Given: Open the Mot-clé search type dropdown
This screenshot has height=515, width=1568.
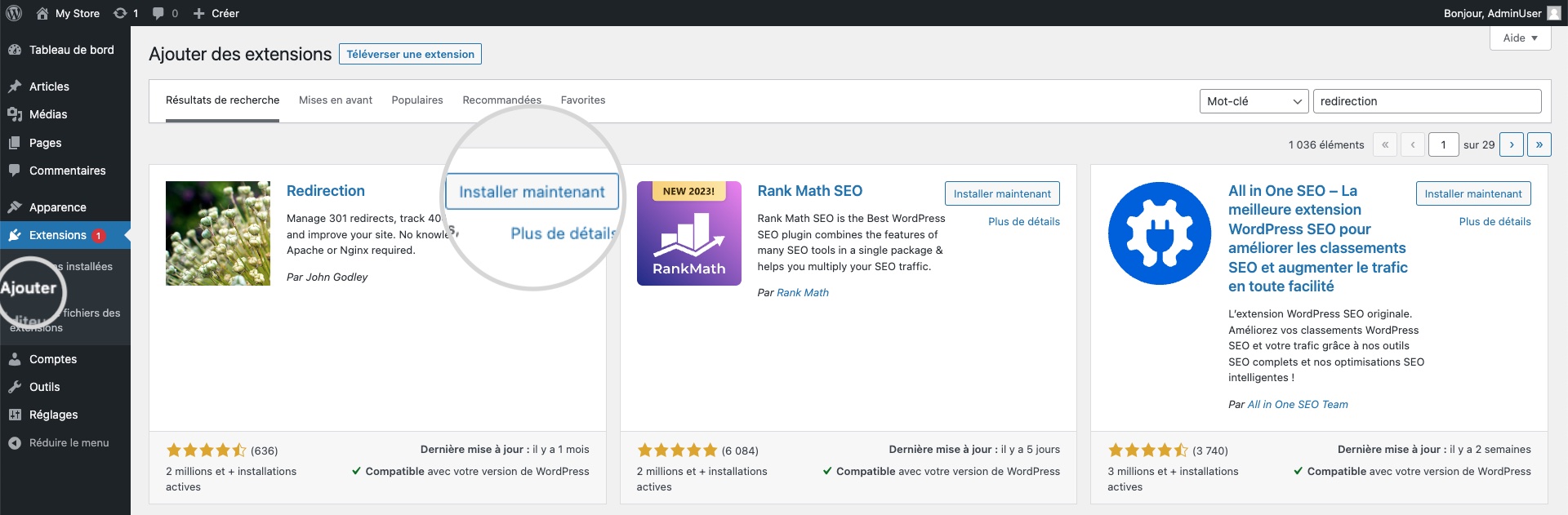Looking at the screenshot, I should (x=1254, y=101).
